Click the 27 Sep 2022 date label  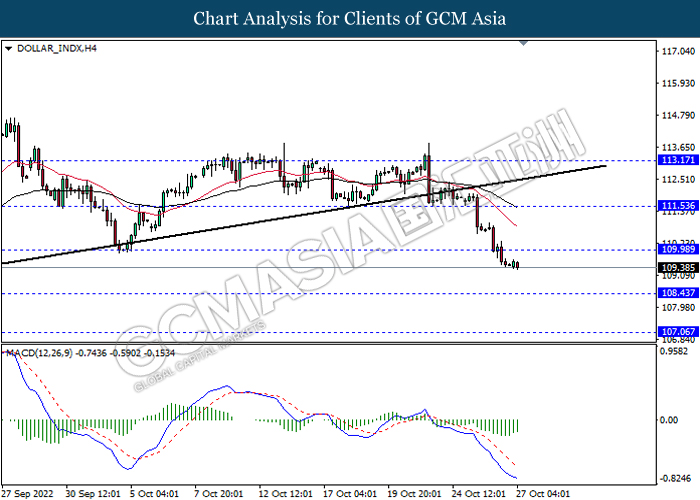click(28, 494)
